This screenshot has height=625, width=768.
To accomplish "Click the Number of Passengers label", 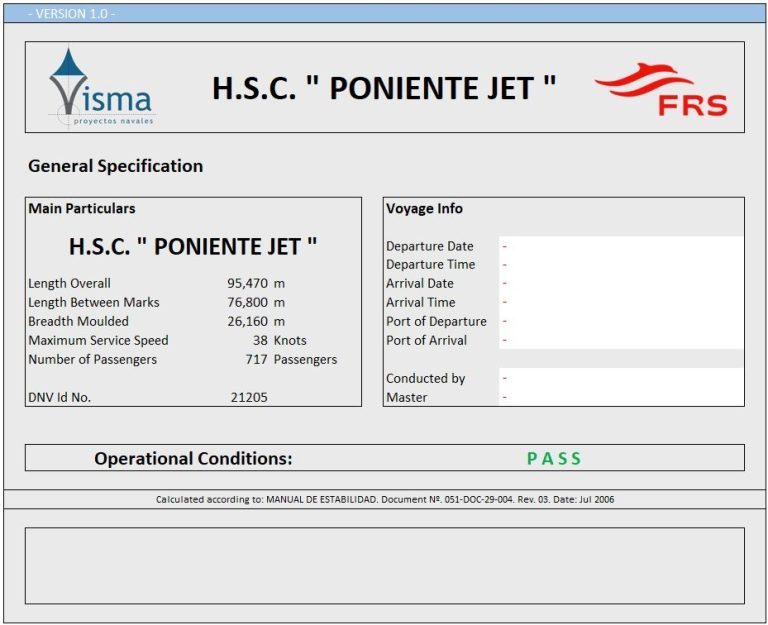I will [93, 359].
